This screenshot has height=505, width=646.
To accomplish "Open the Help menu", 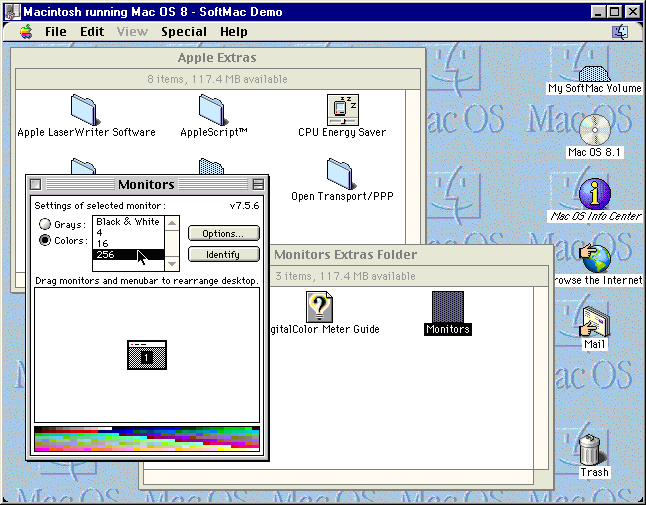I will 234,32.
